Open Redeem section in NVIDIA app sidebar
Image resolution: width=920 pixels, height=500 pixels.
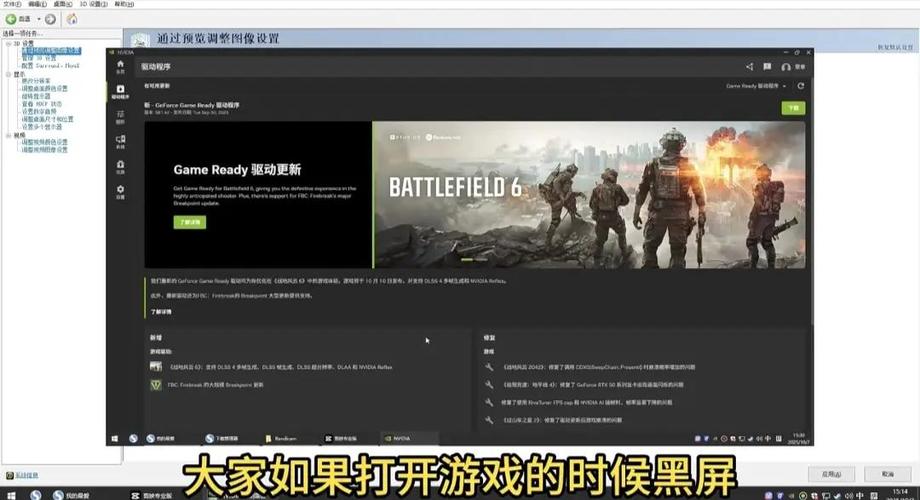coord(120,167)
